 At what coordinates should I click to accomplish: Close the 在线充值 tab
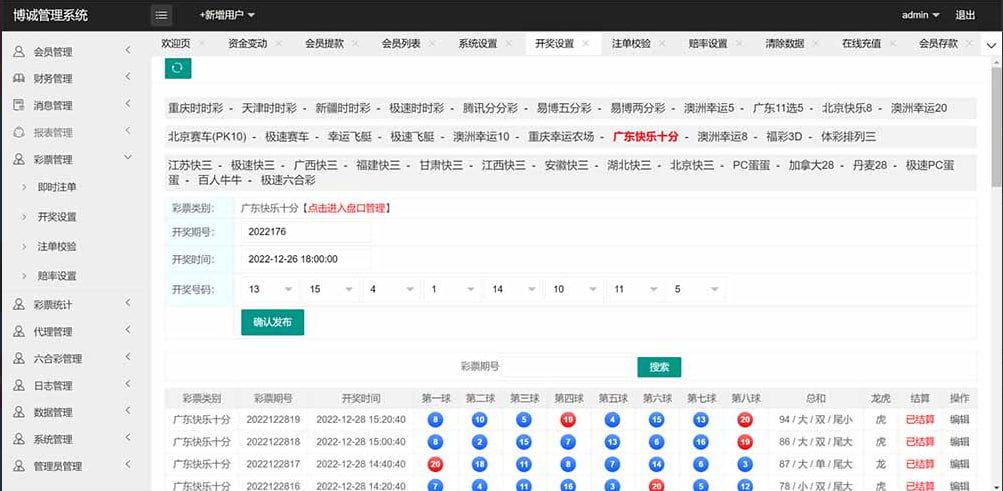pyautogui.click(x=892, y=43)
